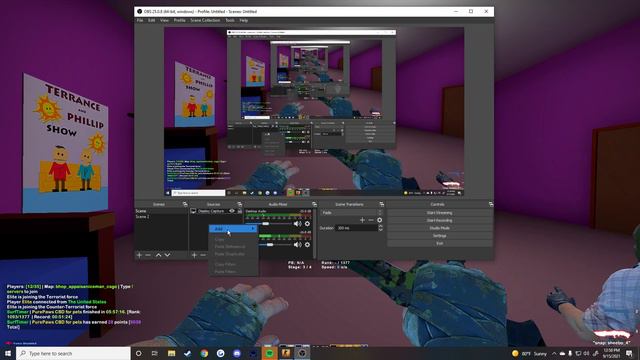Viewport: 640px width, 360px height.
Task: Open the Tools menu in OBS
Action: click(x=230, y=20)
